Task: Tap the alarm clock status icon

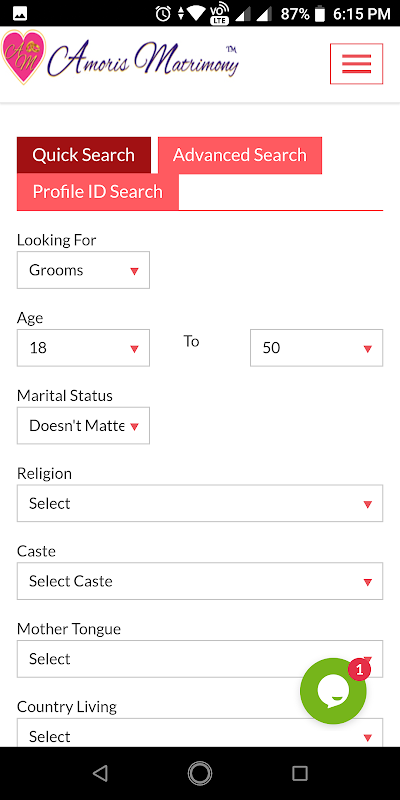Action: pos(163,14)
